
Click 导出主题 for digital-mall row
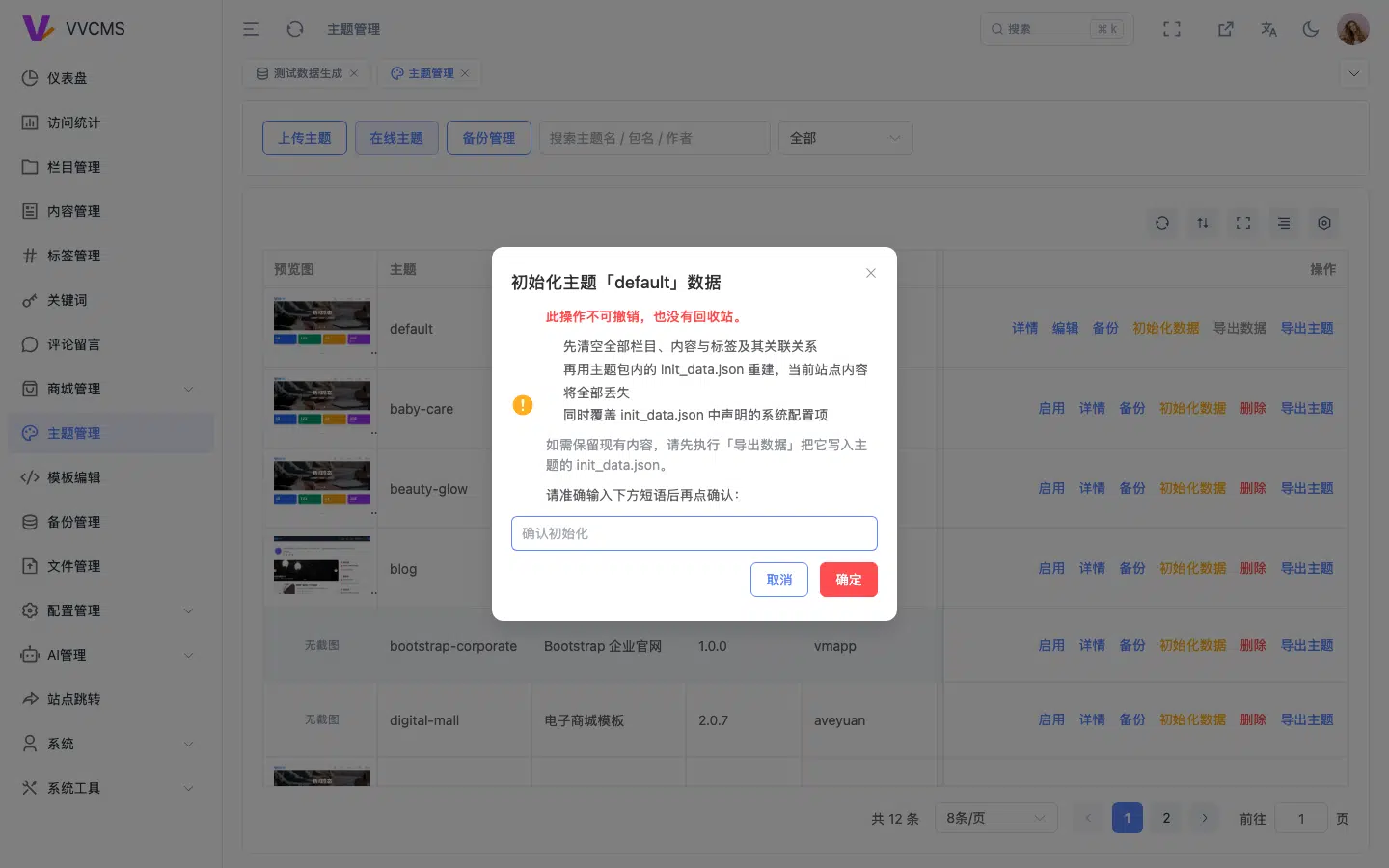pos(1307,720)
